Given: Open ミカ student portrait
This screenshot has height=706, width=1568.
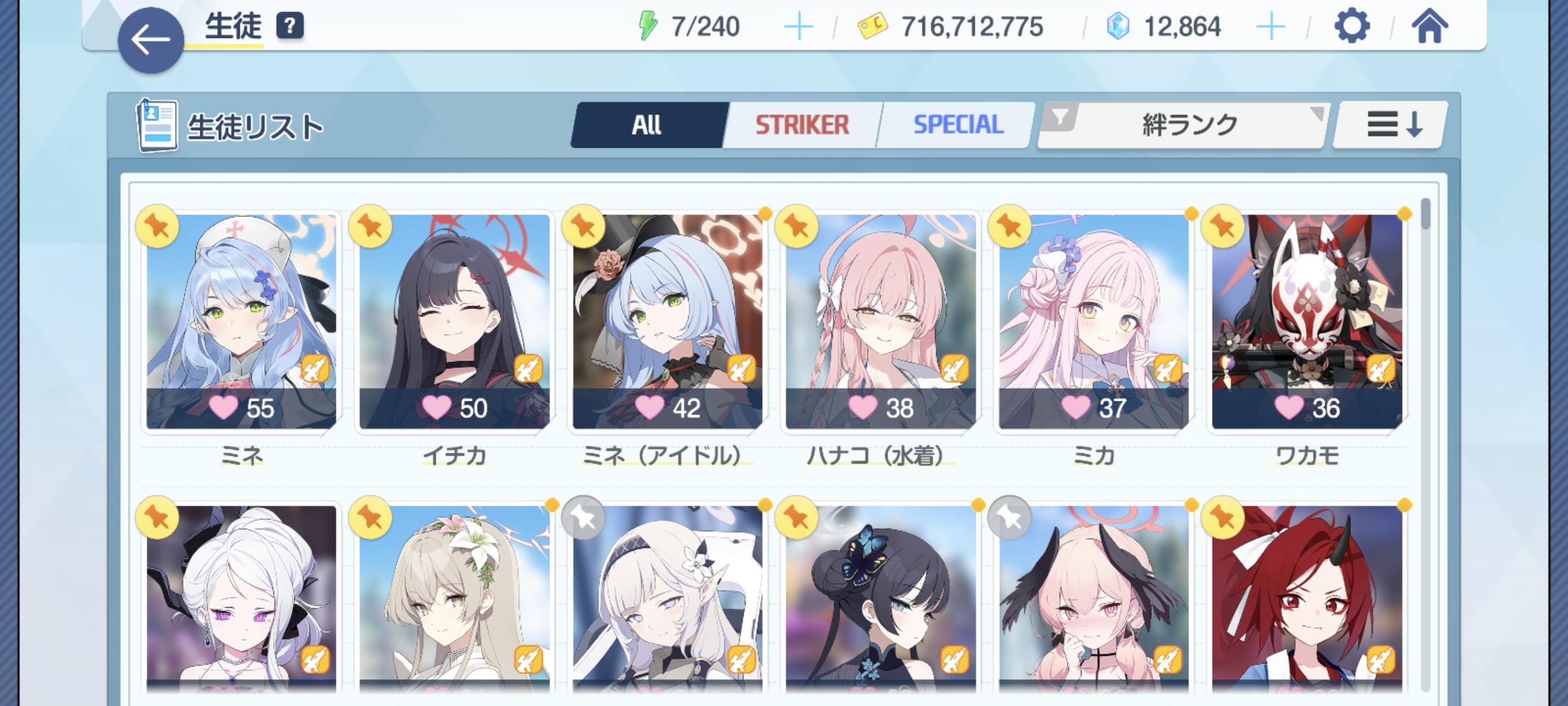Looking at the screenshot, I should [x=1094, y=322].
